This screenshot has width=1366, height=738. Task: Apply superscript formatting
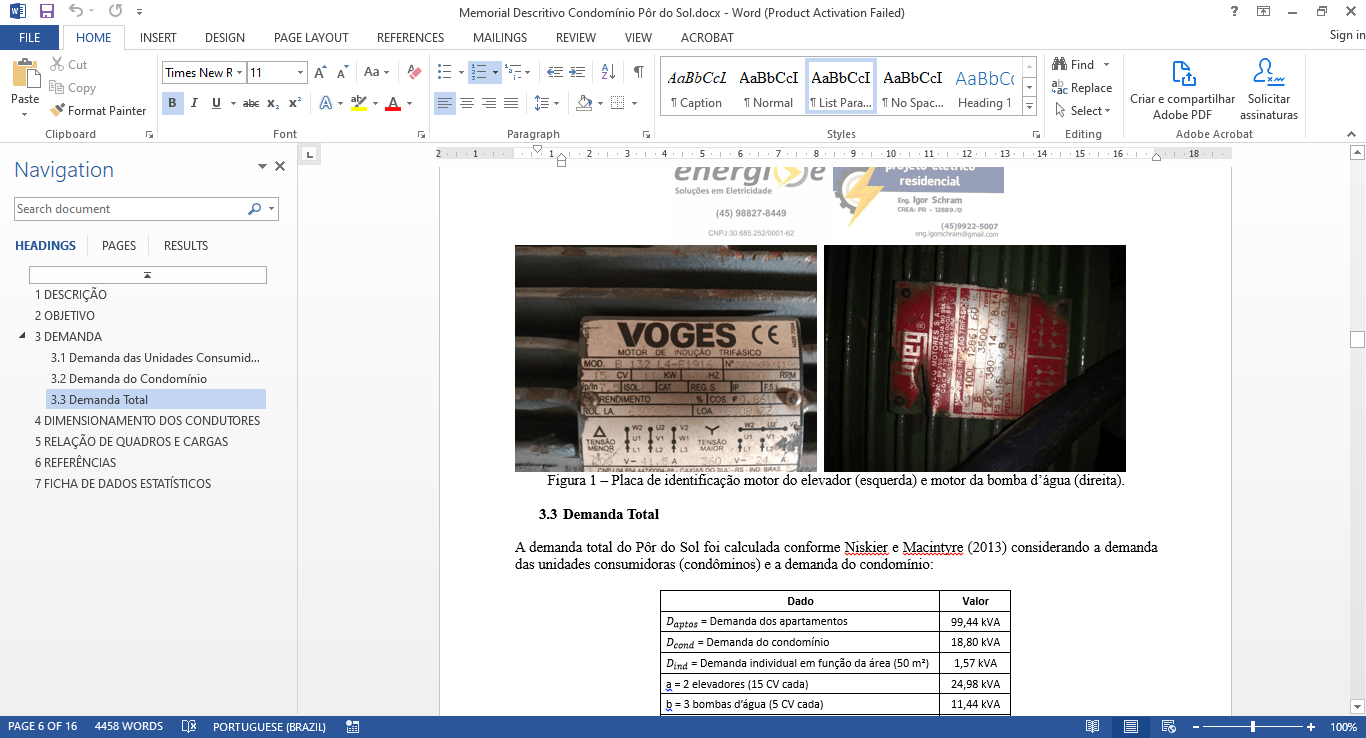pos(295,103)
